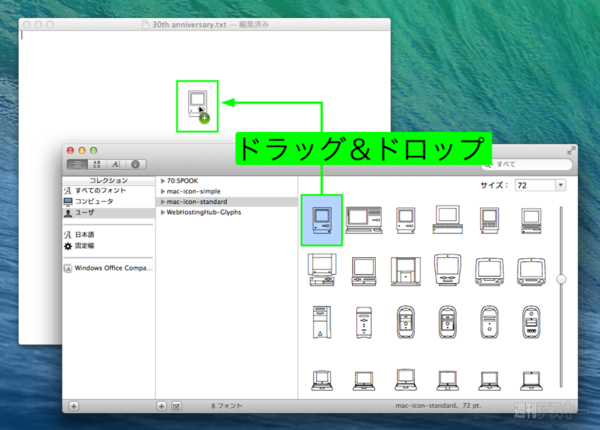Select the monitor on flat desktop base glyph

[448, 220]
